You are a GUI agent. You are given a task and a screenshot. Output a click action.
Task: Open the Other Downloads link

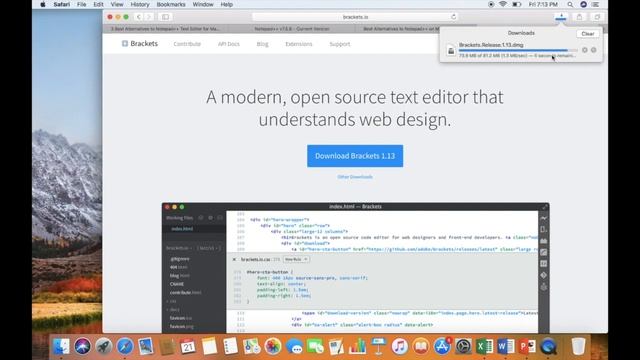point(355,177)
